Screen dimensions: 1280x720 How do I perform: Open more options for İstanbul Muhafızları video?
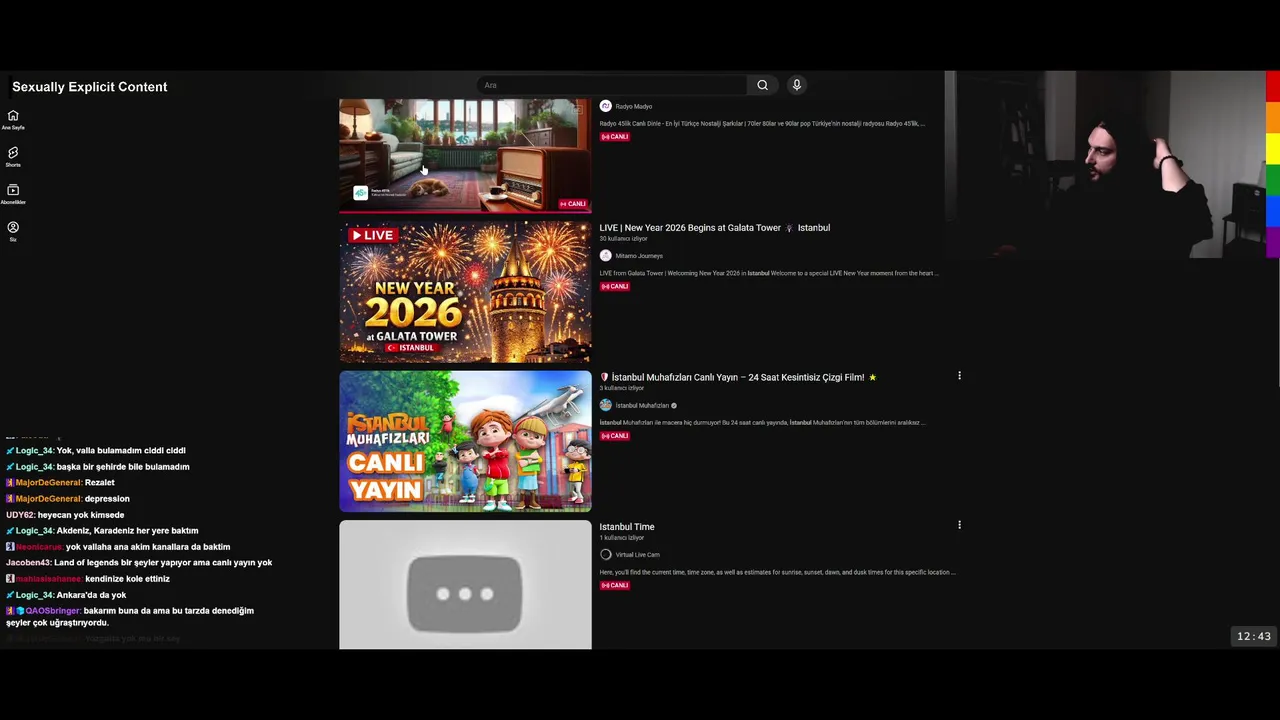pyautogui.click(x=959, y=376)
